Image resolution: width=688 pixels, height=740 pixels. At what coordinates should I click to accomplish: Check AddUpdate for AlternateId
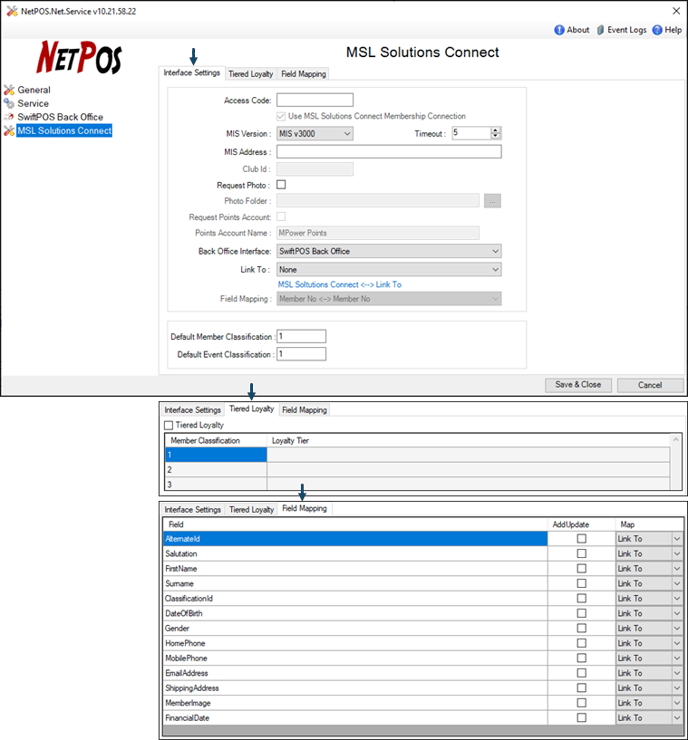point(582,538)
